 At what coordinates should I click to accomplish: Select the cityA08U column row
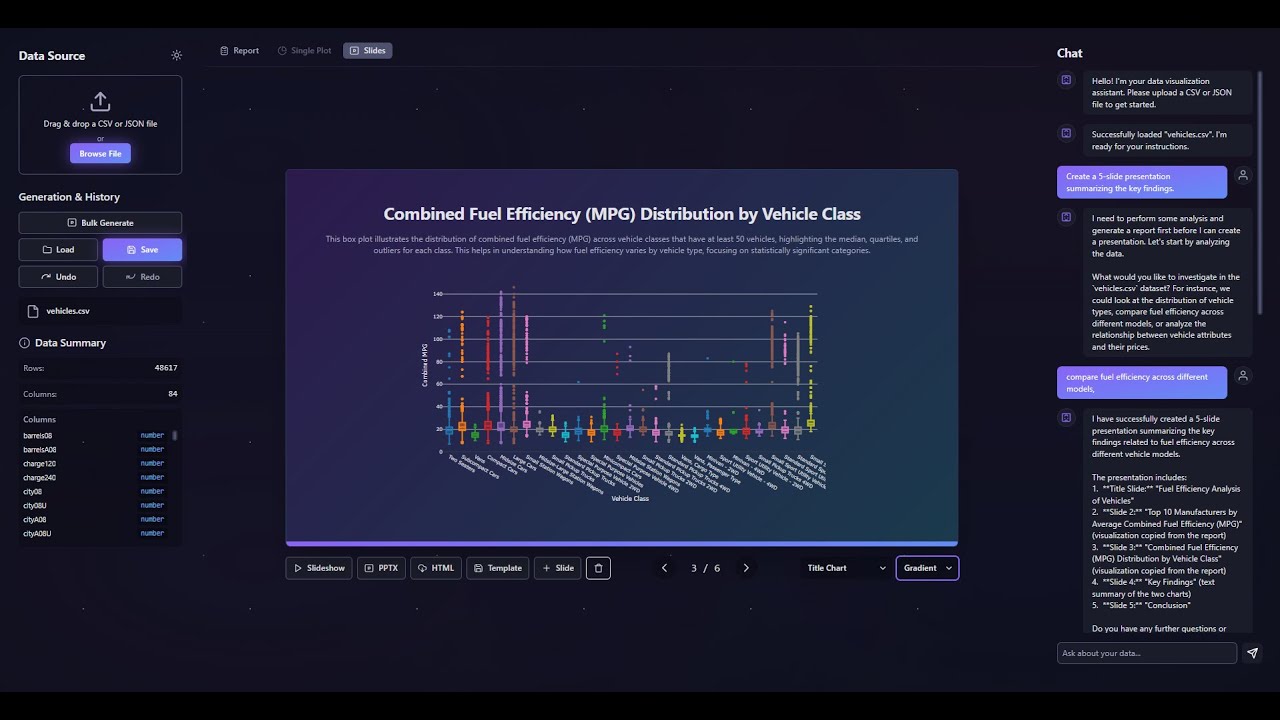point(96,534)
